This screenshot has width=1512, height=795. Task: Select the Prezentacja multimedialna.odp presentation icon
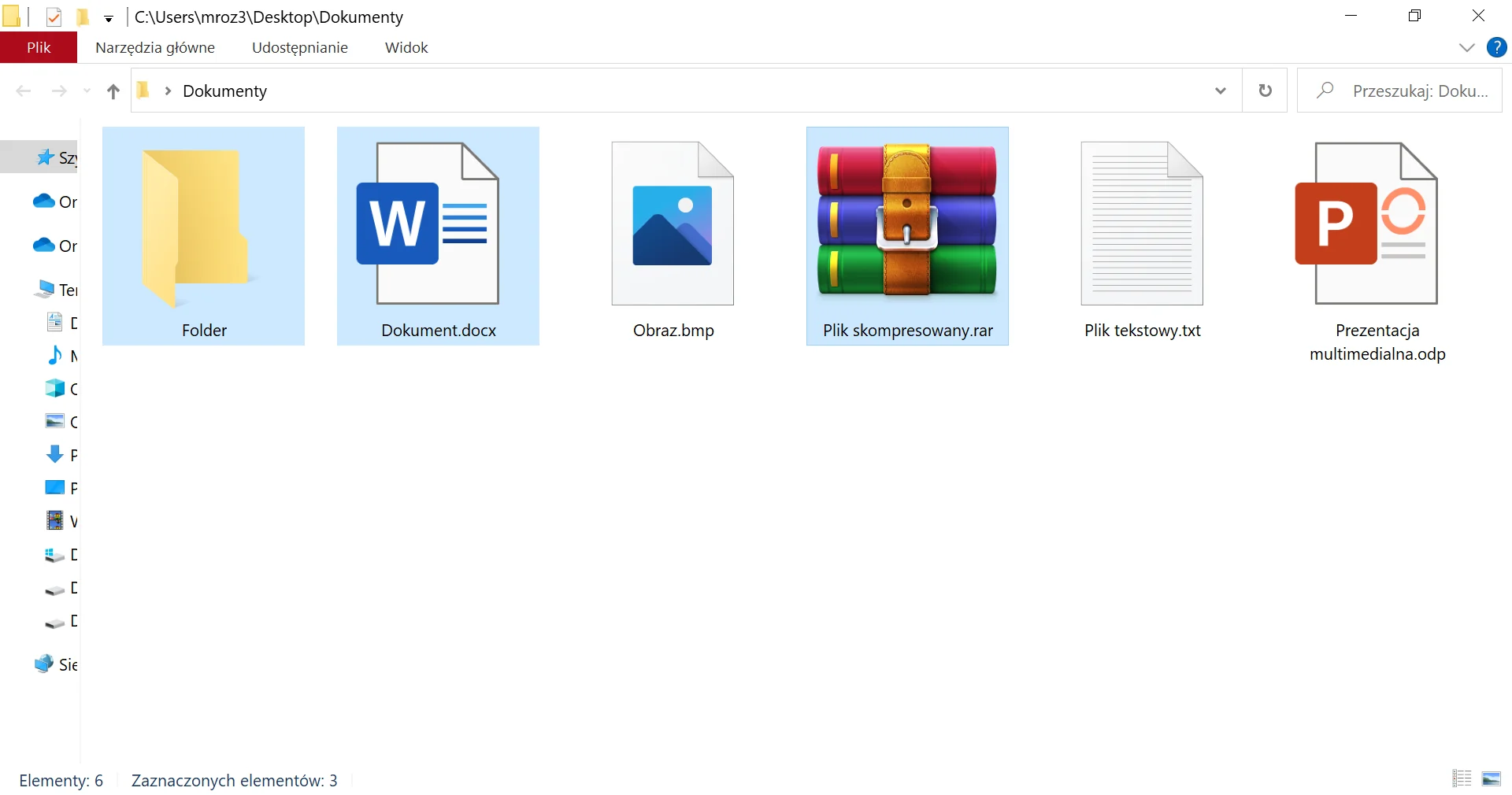(x=1367, y=224)
